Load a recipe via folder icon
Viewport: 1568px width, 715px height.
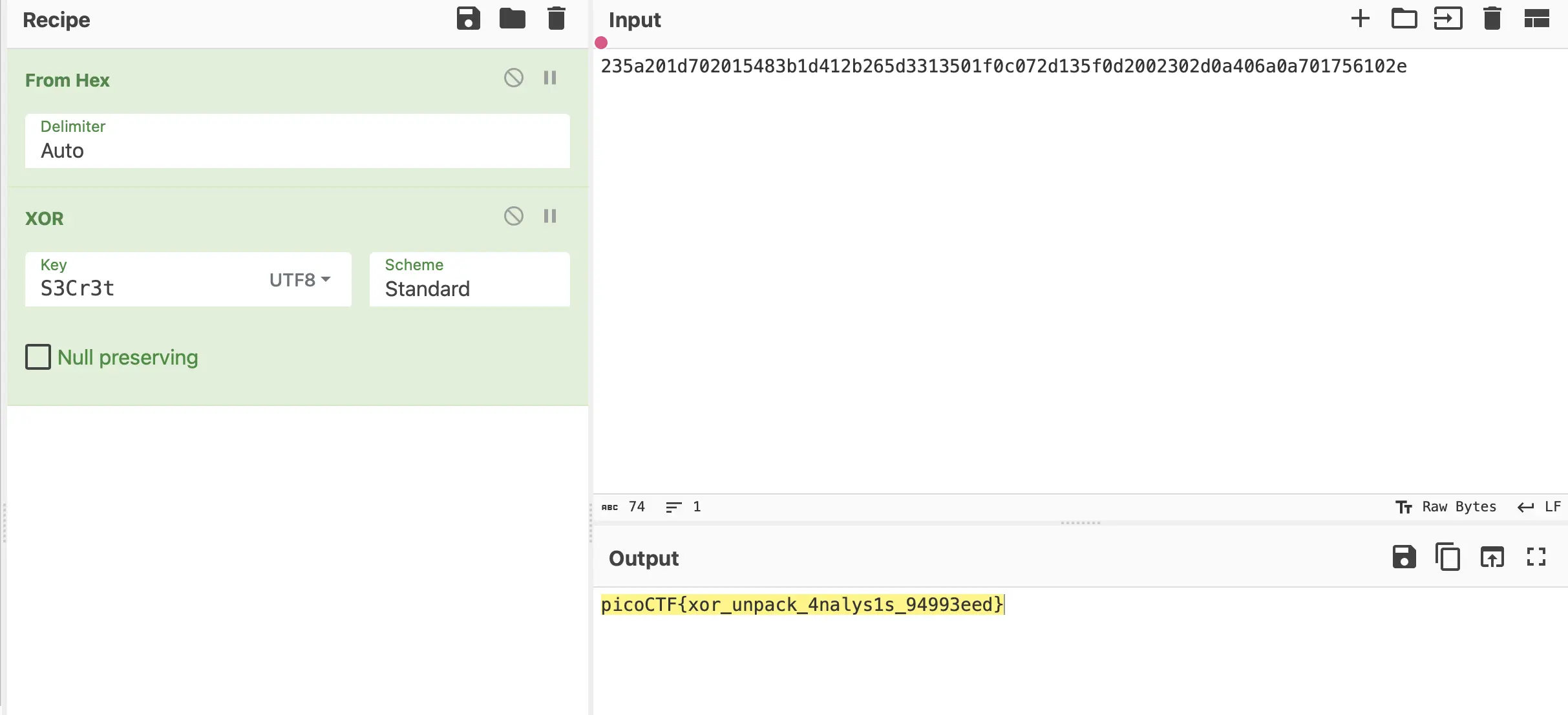point(512,19)
